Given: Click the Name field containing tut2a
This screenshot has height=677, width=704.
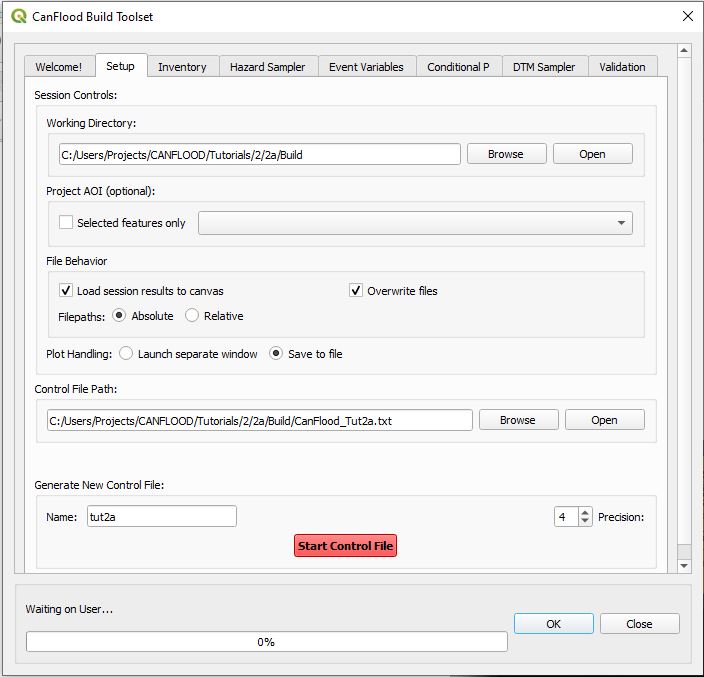Looking at the screenshot, I should (x=162, y=516).
